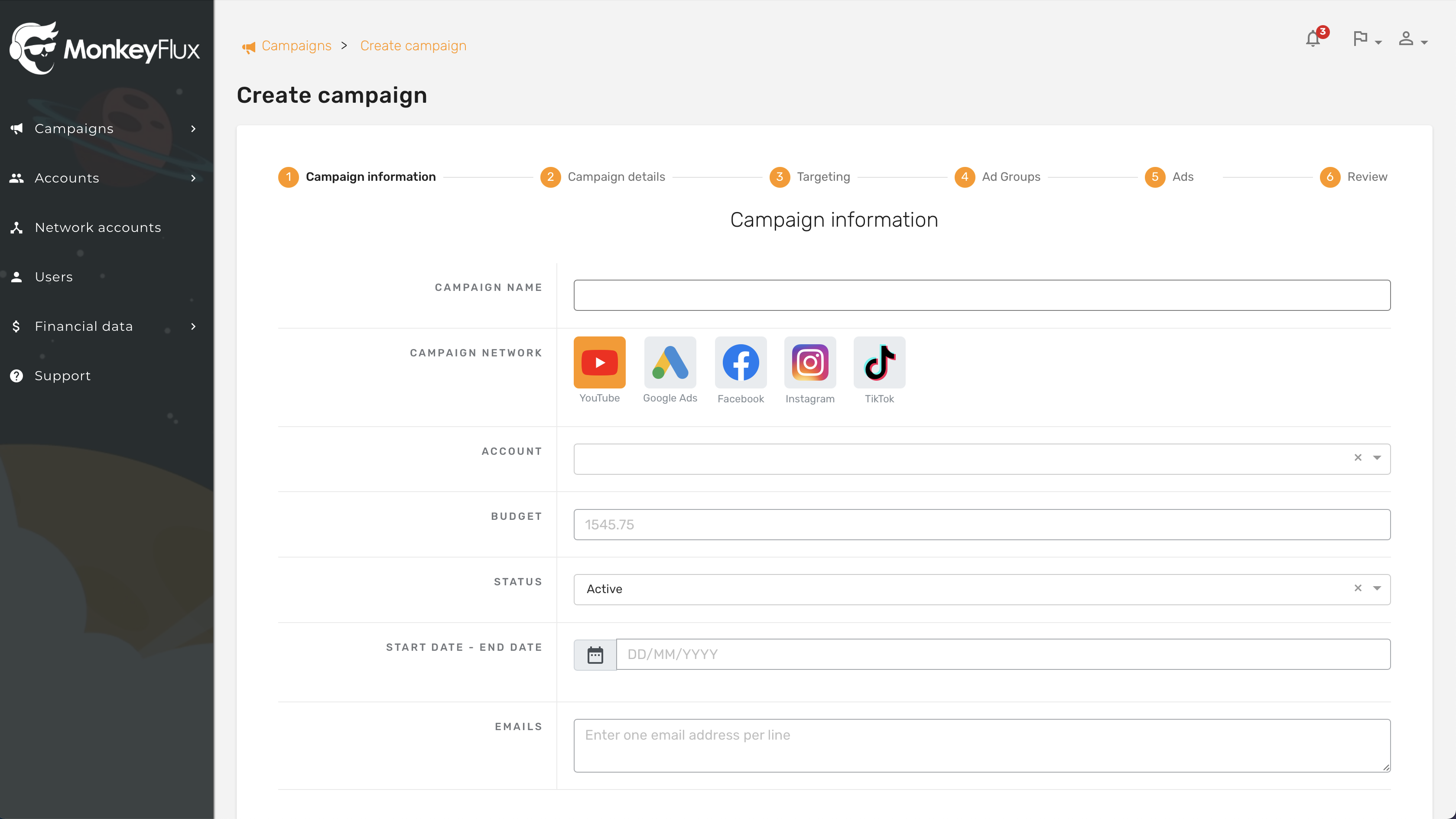Expand the Status dropdown arrow

[x=1377, y=588]
